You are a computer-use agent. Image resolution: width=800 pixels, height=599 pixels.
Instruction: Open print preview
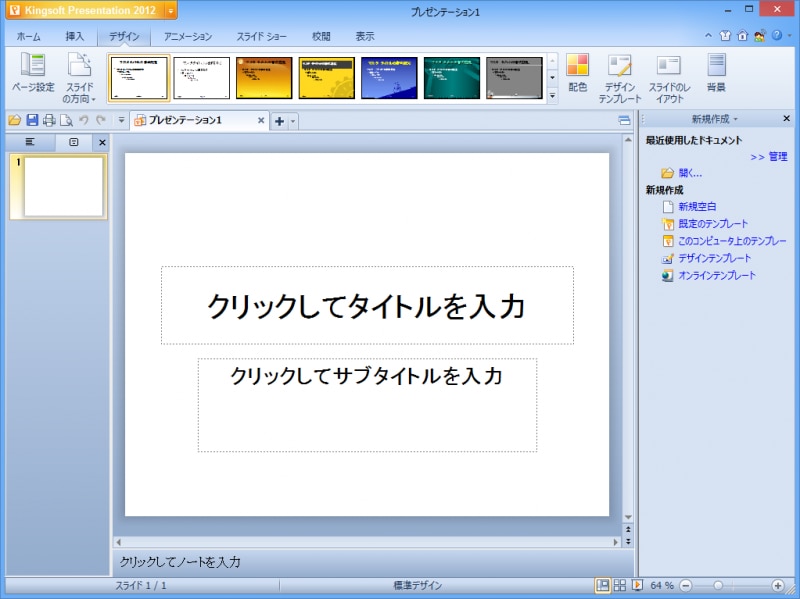point(64,120)
